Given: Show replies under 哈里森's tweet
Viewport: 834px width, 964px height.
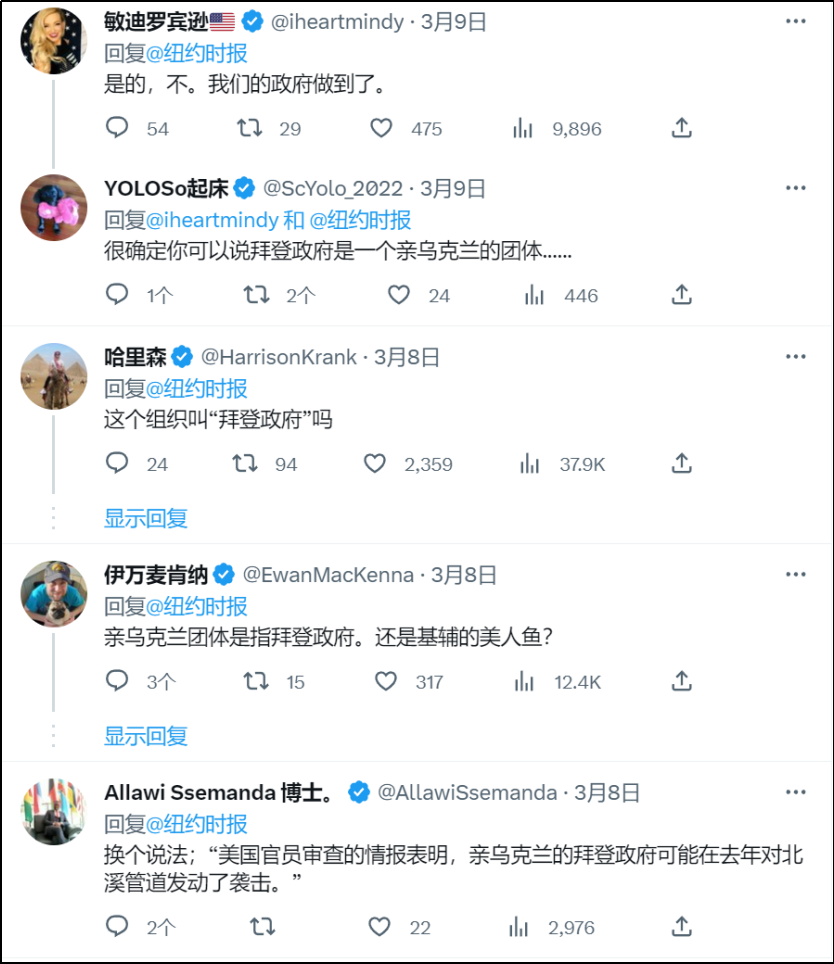Looking at the screenshot, I should coord(146,518).
